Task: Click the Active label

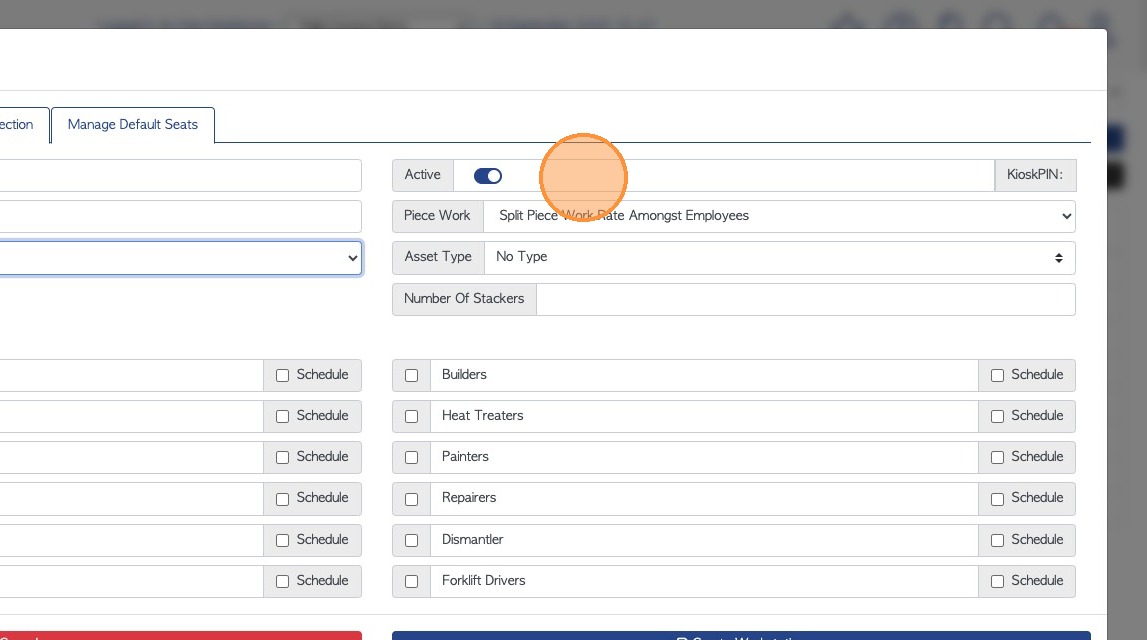Action: [422, 175]
